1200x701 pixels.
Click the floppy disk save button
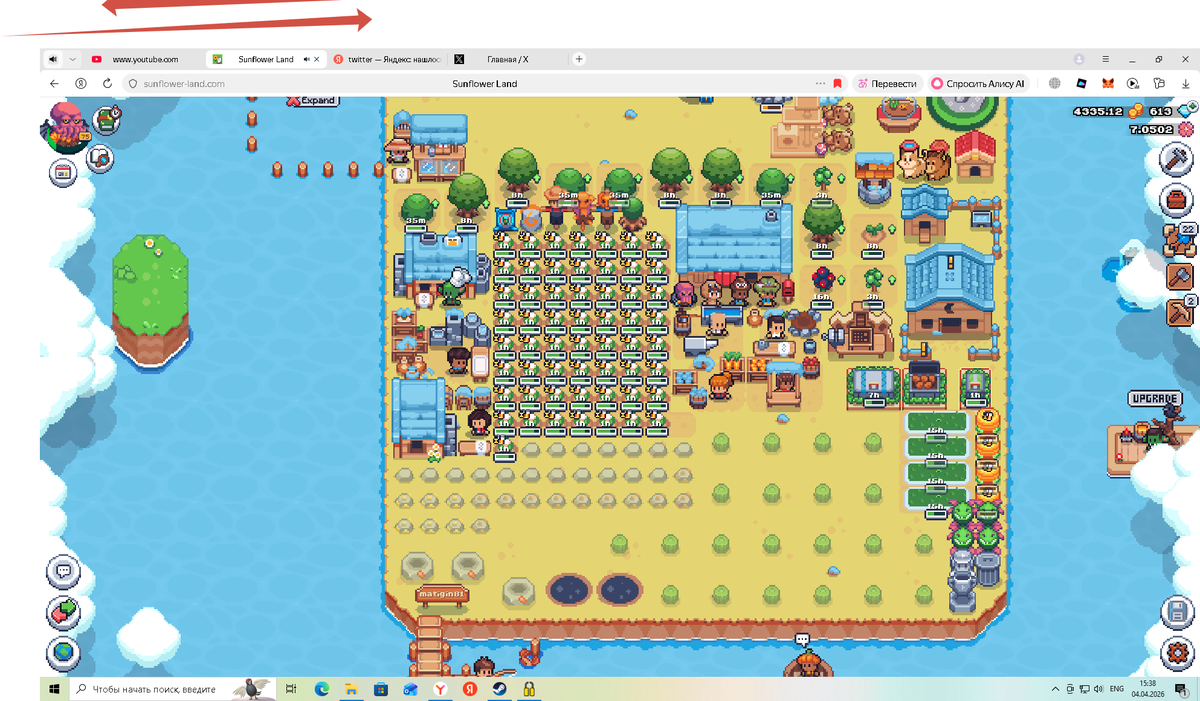tap(1178, 612)
